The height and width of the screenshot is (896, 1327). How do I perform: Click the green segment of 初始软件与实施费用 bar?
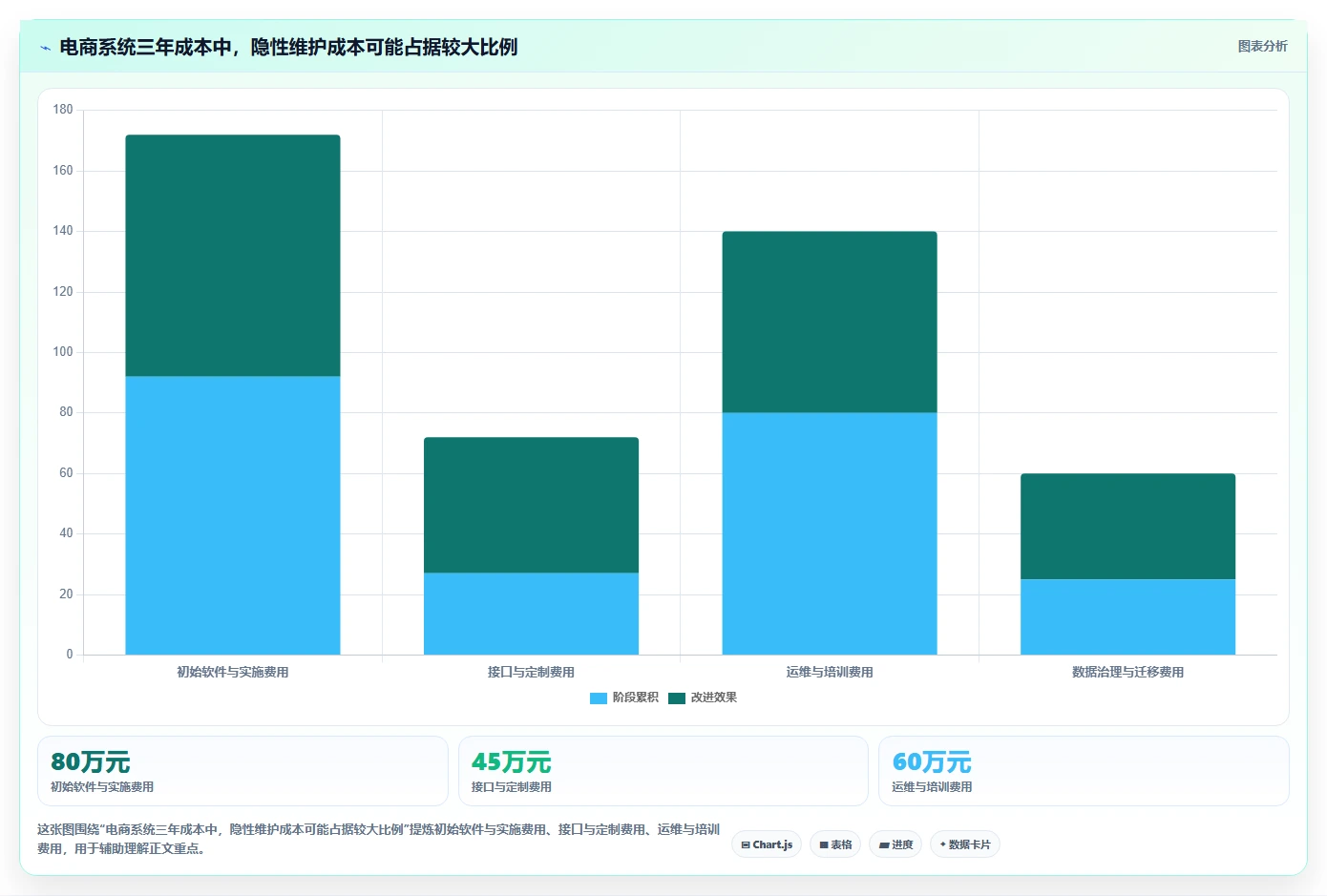(x=233, y=256)
